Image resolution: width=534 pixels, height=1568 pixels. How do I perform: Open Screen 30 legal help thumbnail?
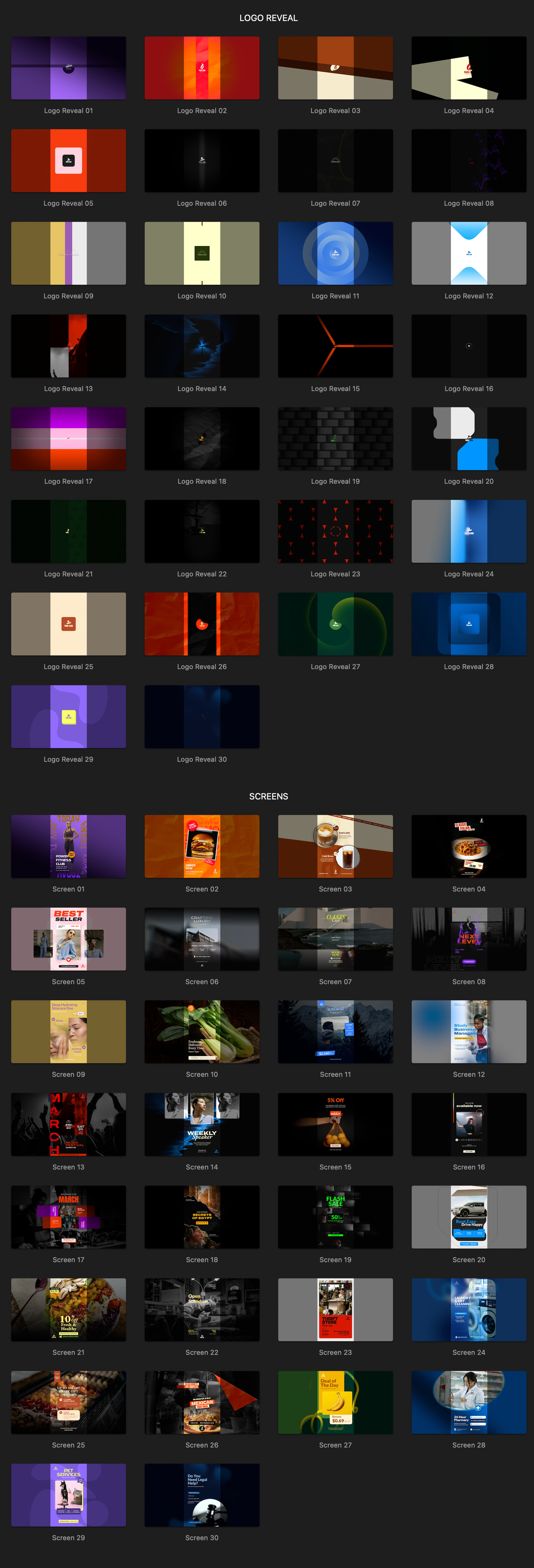[201, 1495]
